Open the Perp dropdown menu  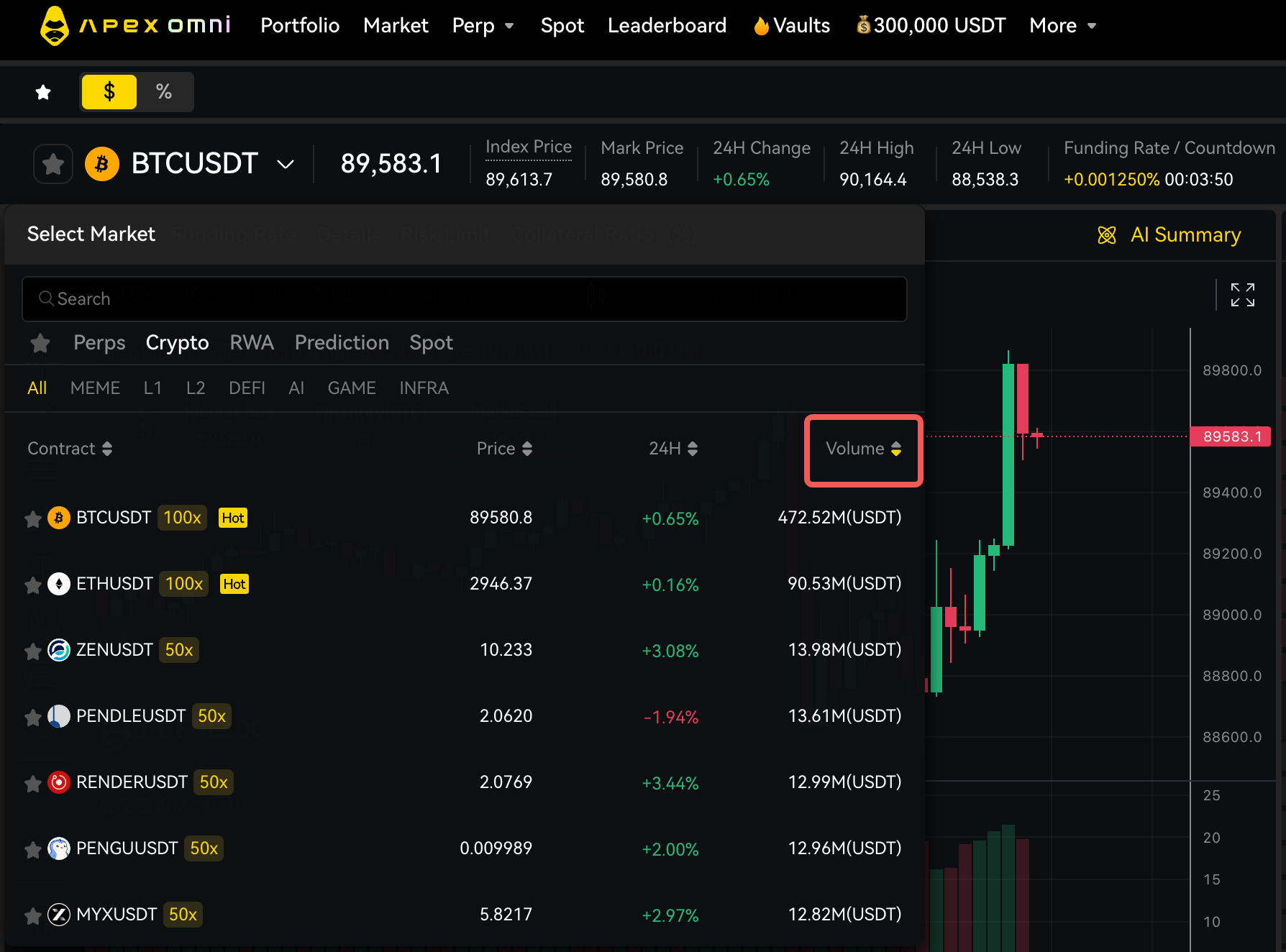click(x=483, y=26)
